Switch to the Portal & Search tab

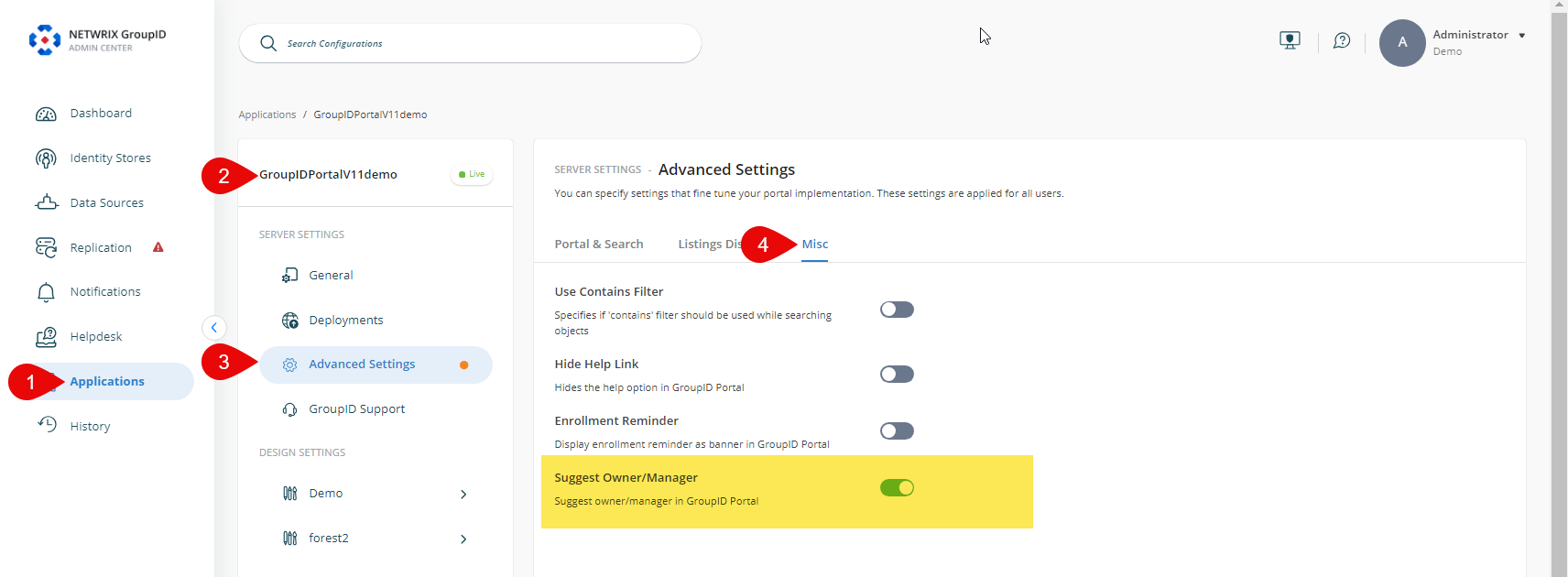[599, 244]
